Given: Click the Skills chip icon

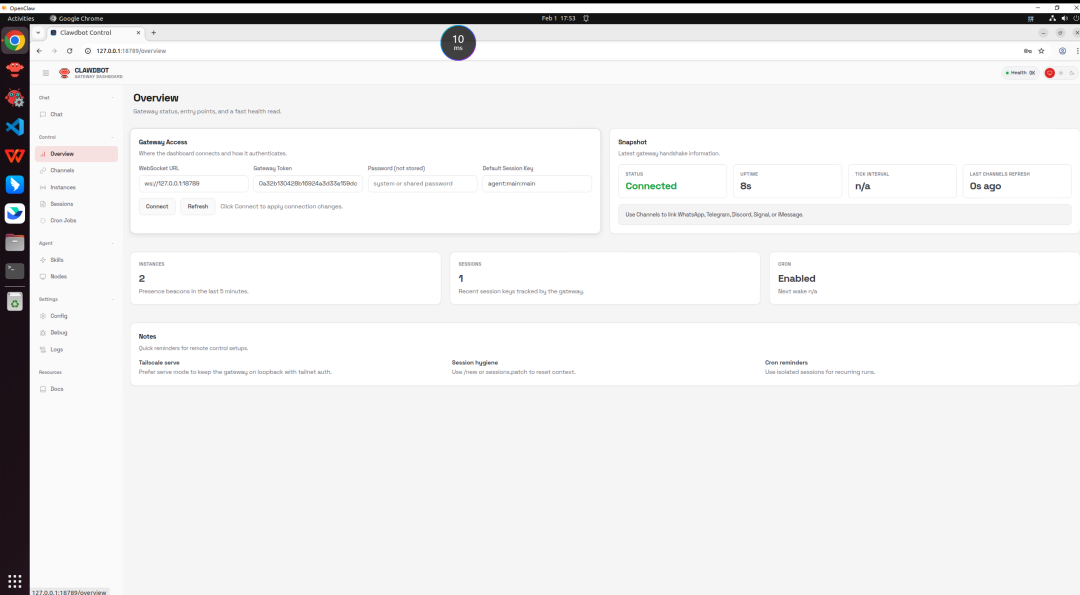Looking at the screenshot, I should point(43,260).
